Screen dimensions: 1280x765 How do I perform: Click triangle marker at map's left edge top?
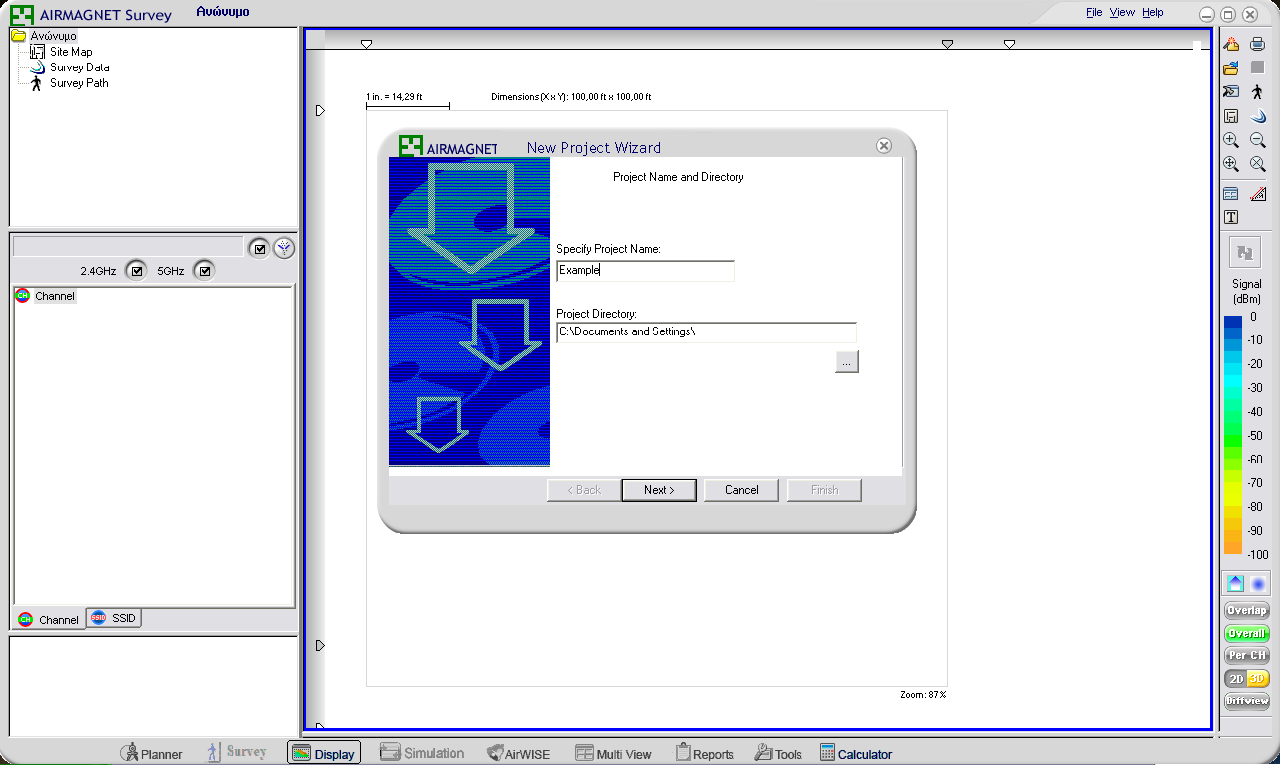click(320, 111)
